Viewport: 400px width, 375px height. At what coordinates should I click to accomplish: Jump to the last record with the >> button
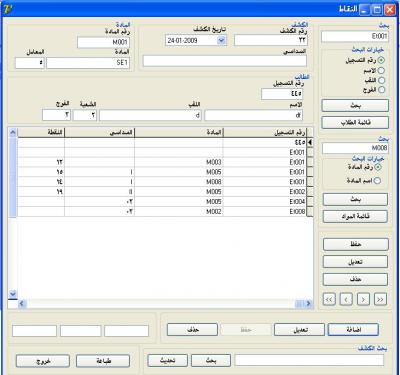[380, 299]
